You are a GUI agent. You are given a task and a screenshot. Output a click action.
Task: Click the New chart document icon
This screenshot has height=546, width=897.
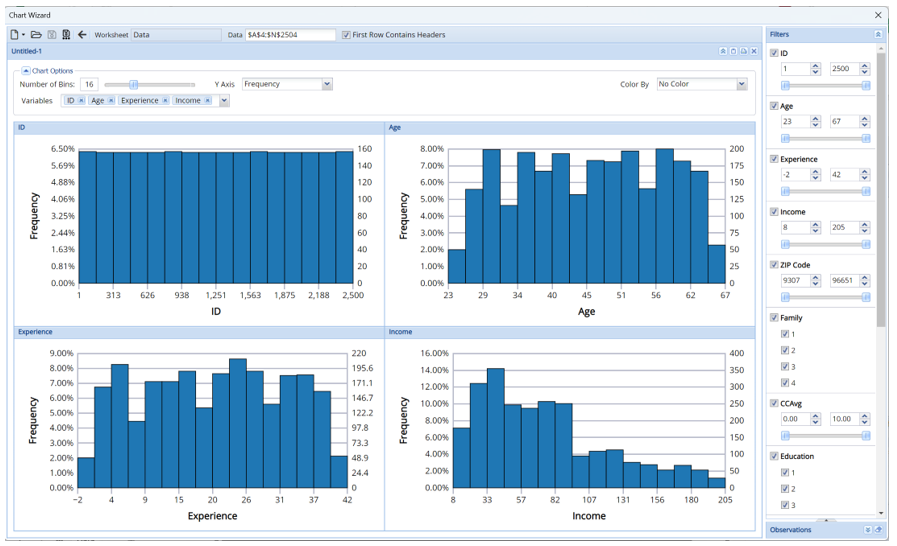click(x=15, y=34)
